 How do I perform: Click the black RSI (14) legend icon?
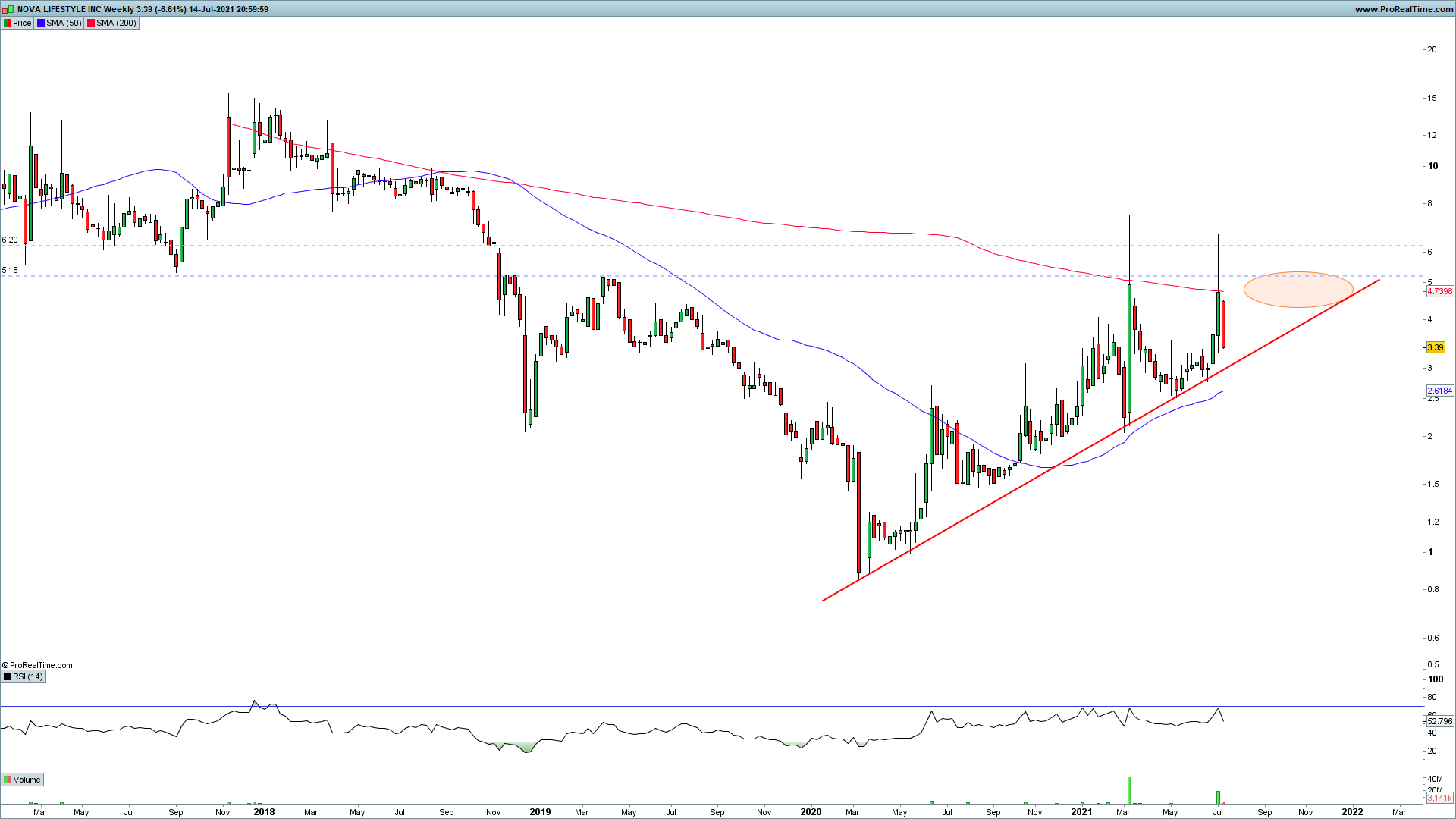(x=8, y=676)
